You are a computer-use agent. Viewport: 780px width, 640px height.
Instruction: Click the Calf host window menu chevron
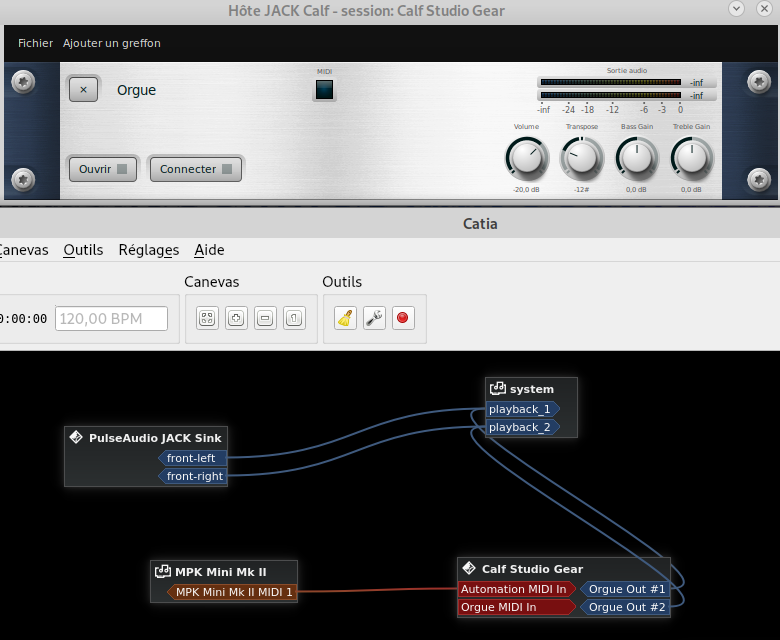click(736, 8)
